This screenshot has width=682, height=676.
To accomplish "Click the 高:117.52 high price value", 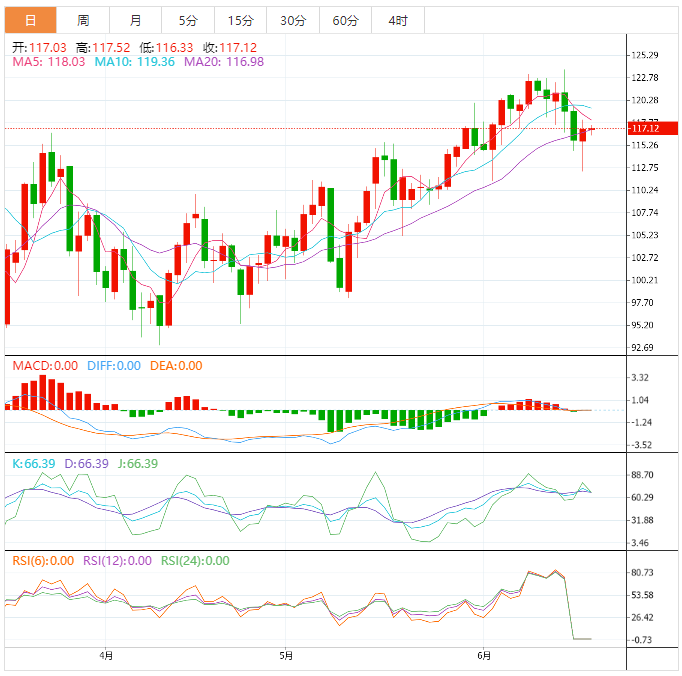I will coord(103,47).
